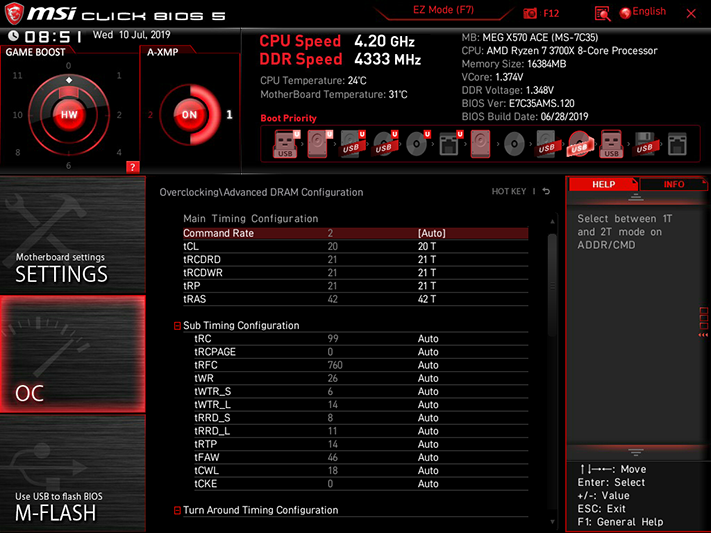The height and width of the screenshot is (533, 711).
Task: Close the BIOS with the red X
Action: (x=691, y=14)
